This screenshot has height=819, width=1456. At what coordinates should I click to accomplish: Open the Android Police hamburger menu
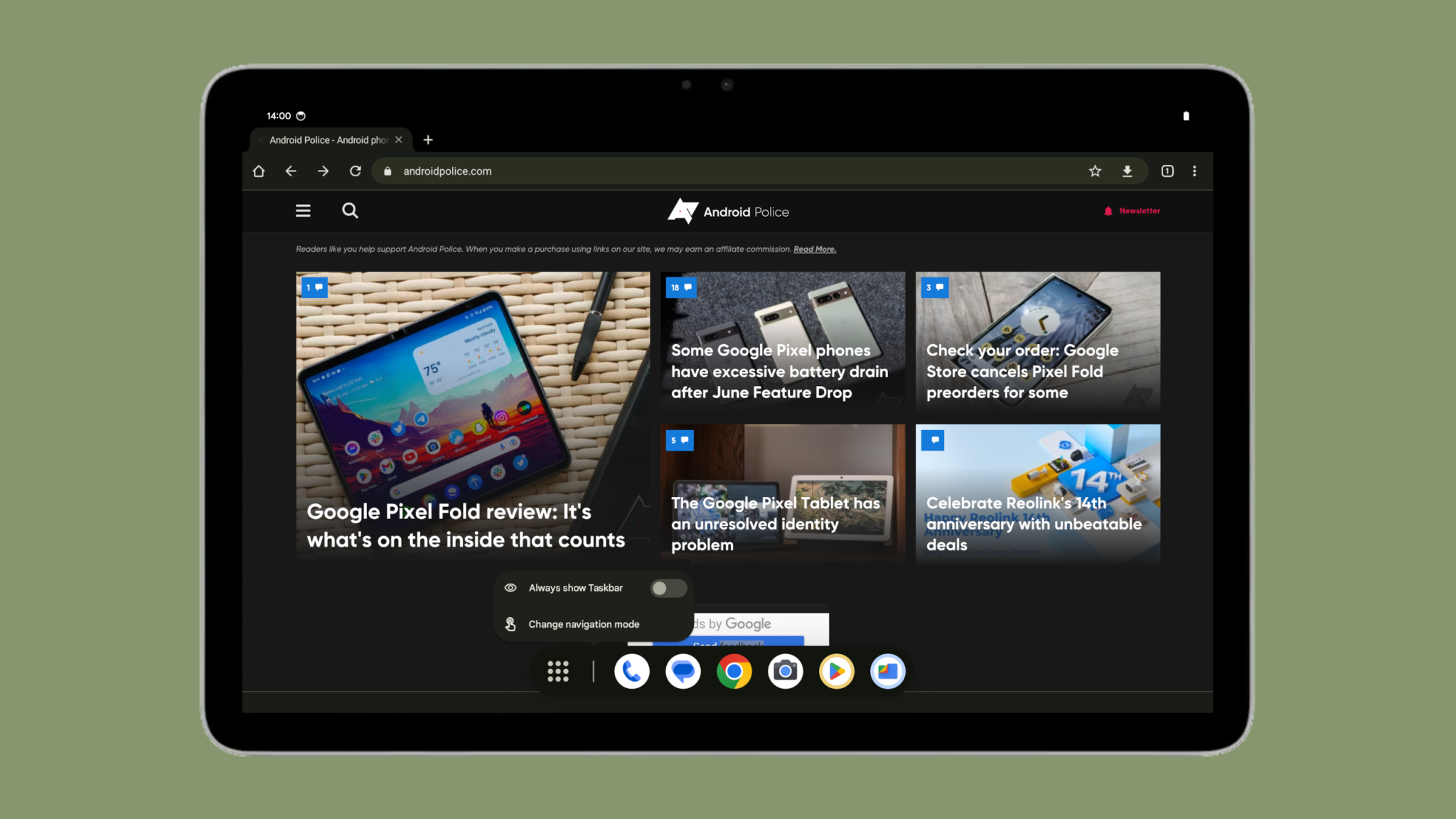click(303, 210)
